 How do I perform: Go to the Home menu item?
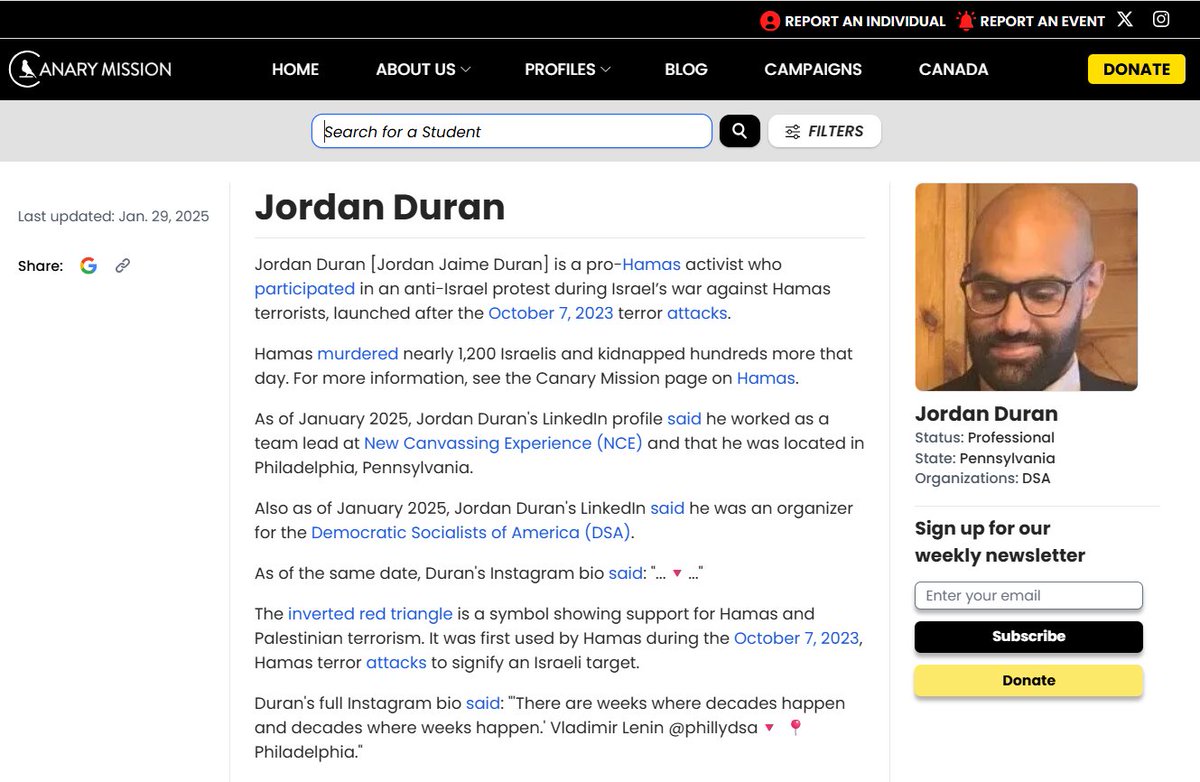click(295, 69)
